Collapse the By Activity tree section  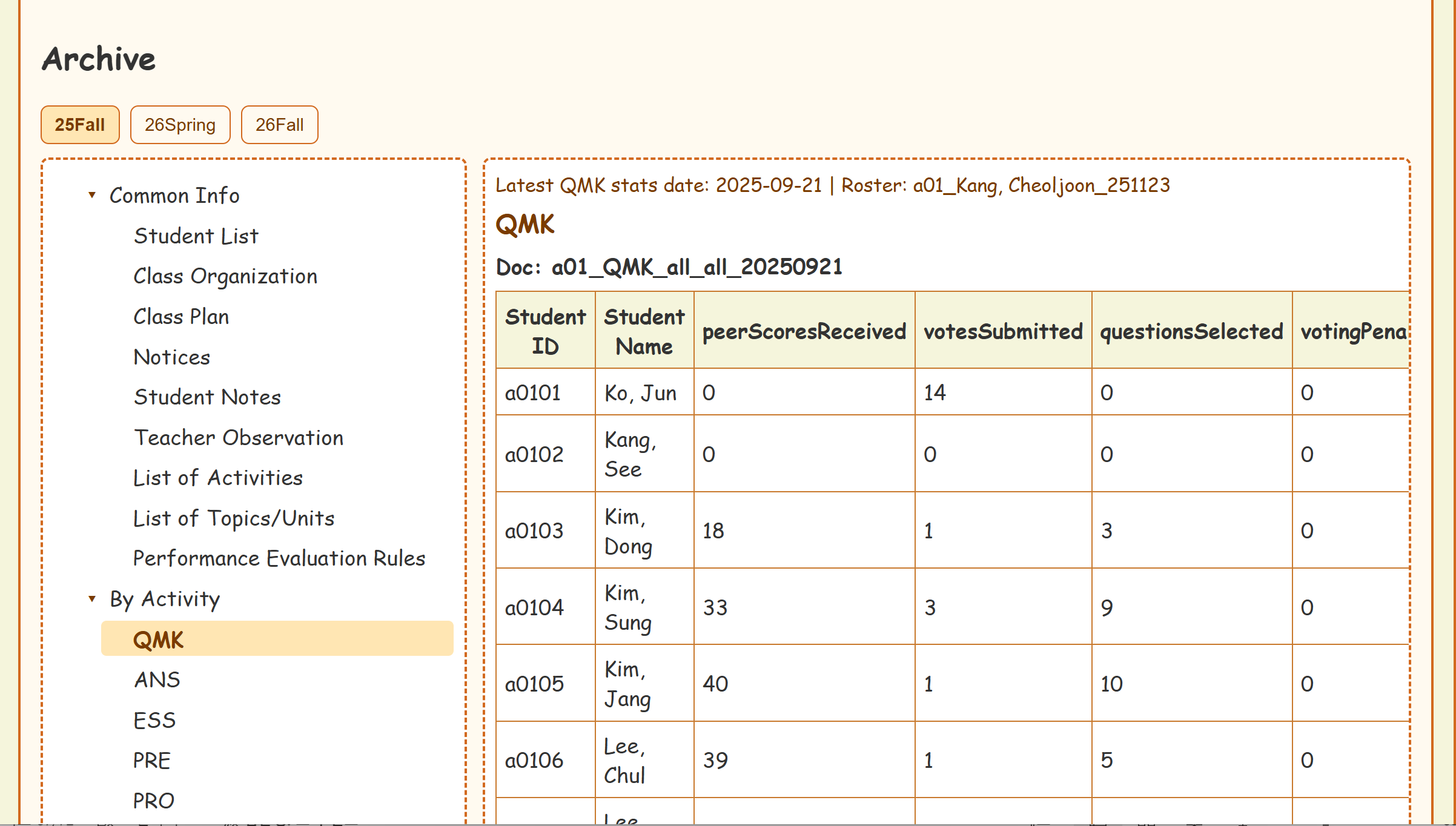(x=92, y=599)
